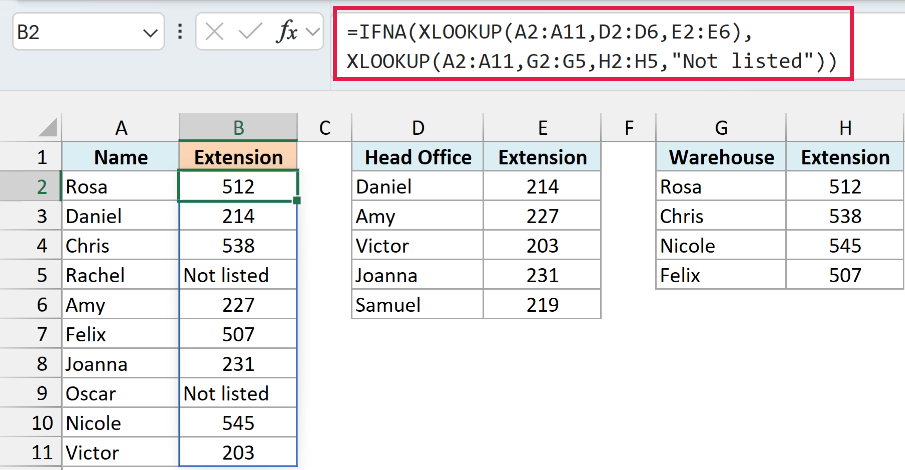Click 'Victor' in Head Office list
Screen dimensions: 905x470
click(418, 246)
